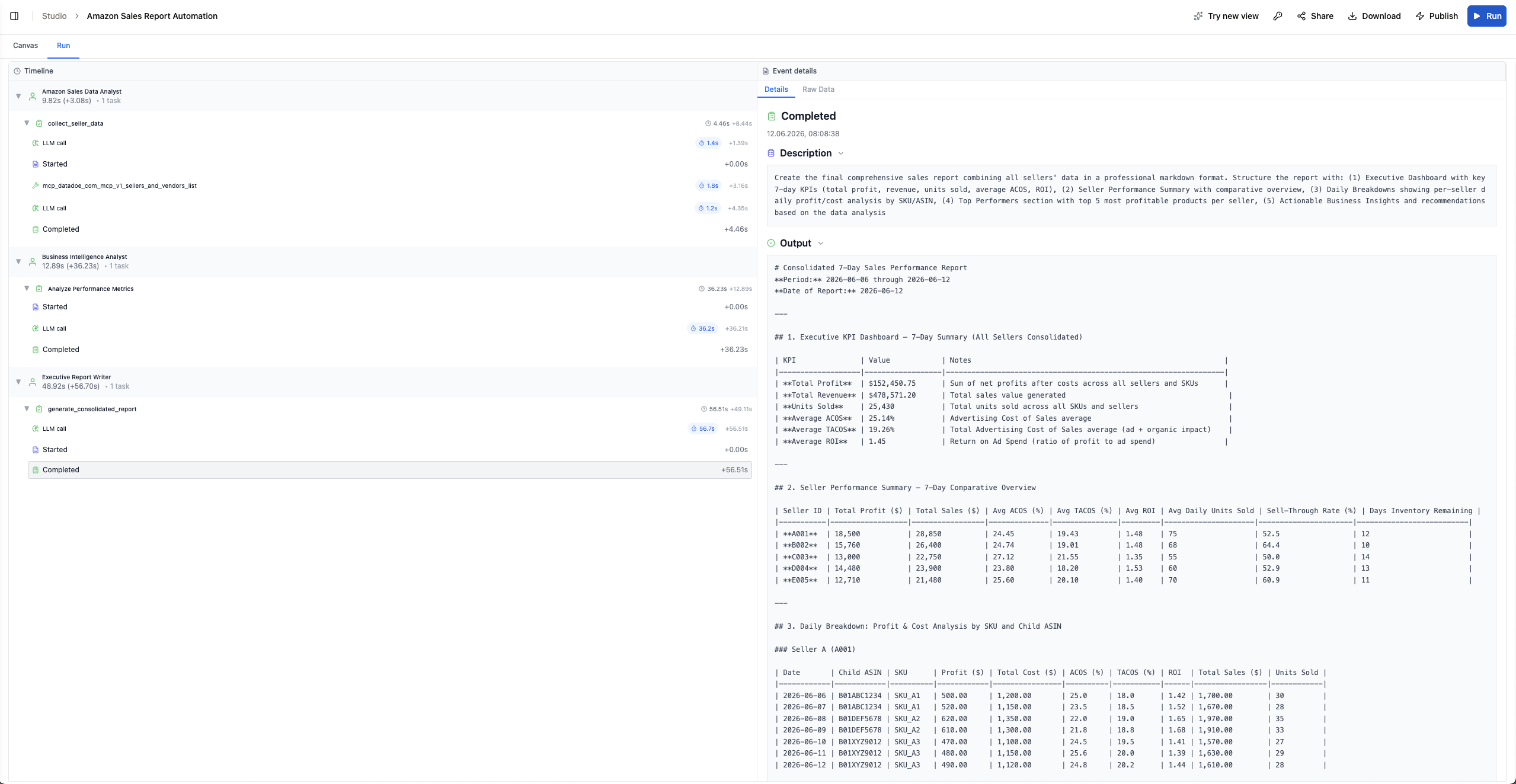1516x784 pixels.
Task: Click the wrench icon of the mcp tool call
Action: point(36,185)
